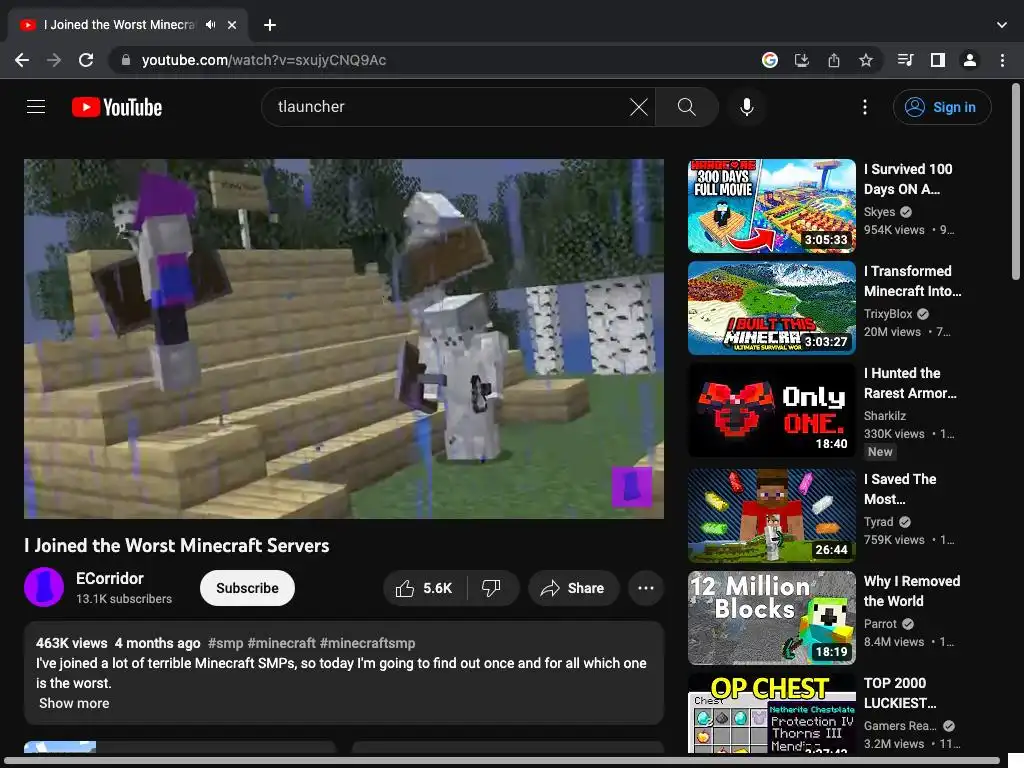
Task: Click the #minecraftsmp hashtag
Action: 368,643
